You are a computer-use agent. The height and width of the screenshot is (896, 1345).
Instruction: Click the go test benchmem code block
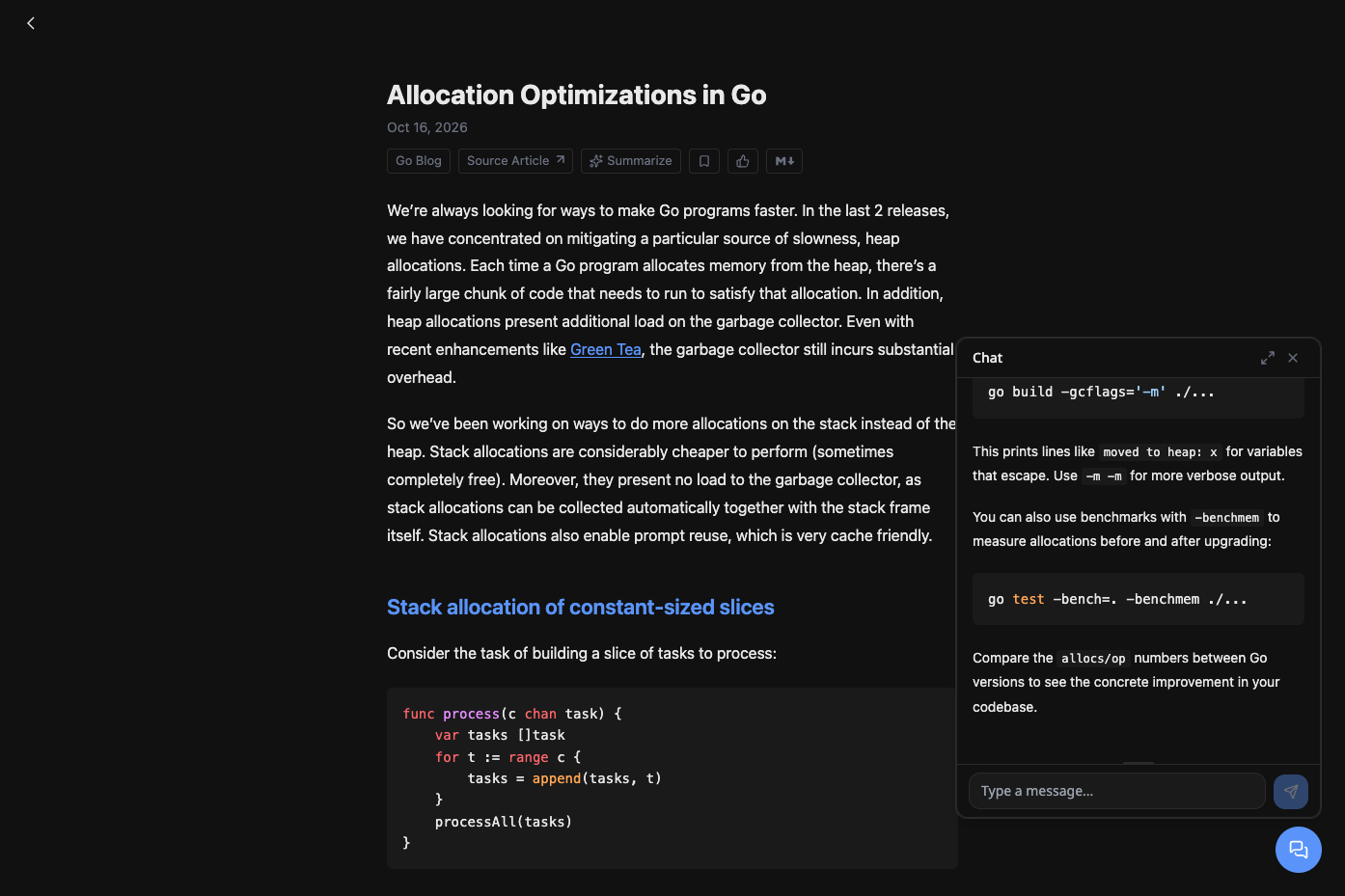[x=1139, y=599]
